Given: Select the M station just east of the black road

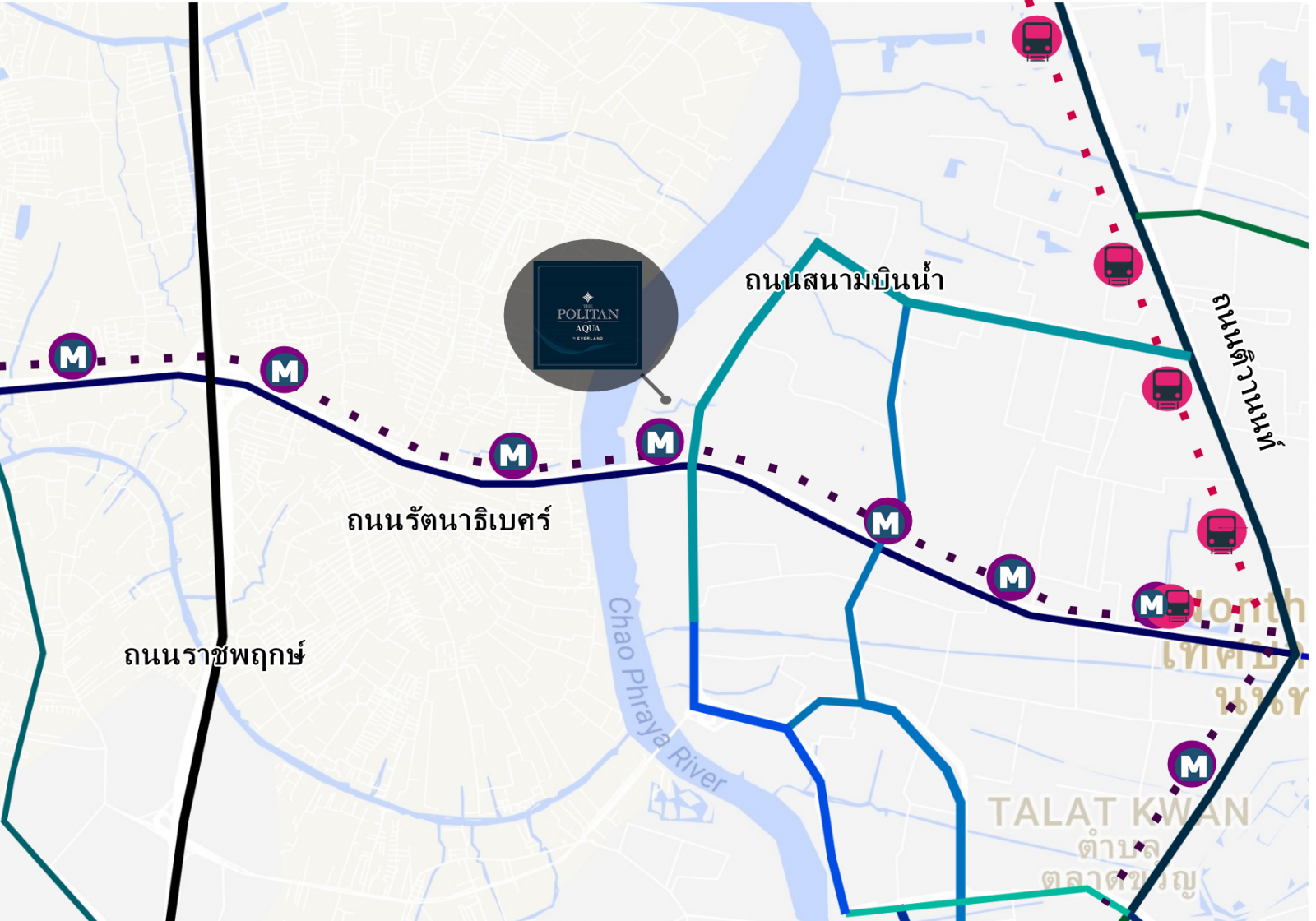Looking at the screenshot, I should click(x=285, y=370).
